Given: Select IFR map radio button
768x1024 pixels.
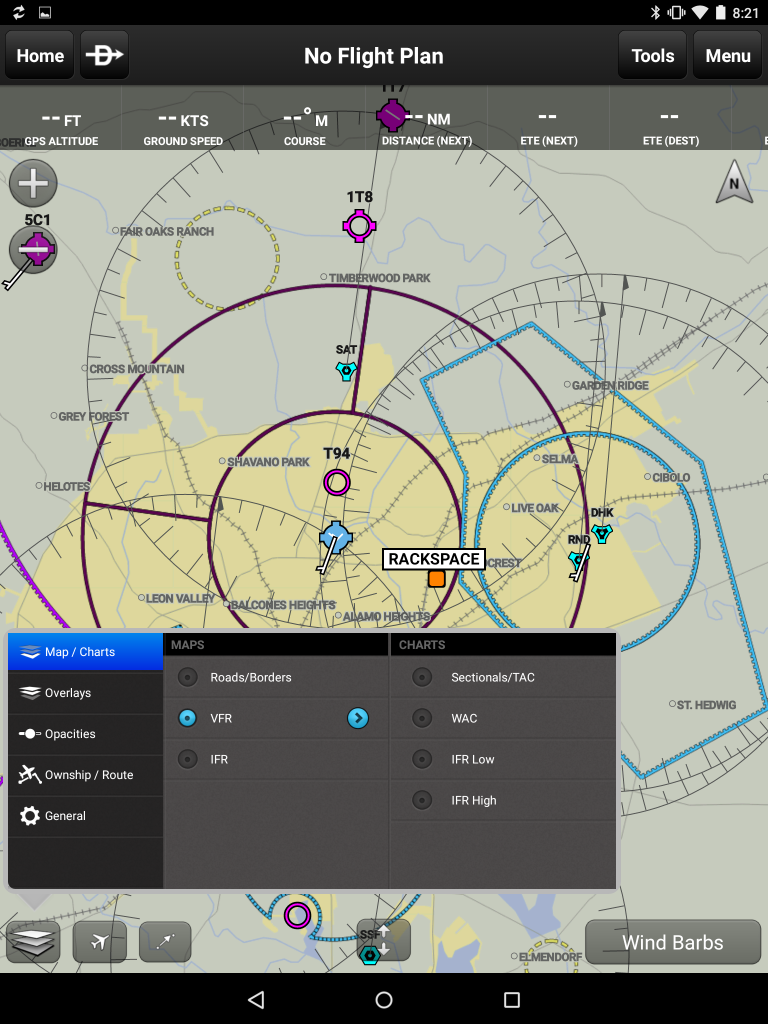Looking at the screenshot, I should (187, 760).
